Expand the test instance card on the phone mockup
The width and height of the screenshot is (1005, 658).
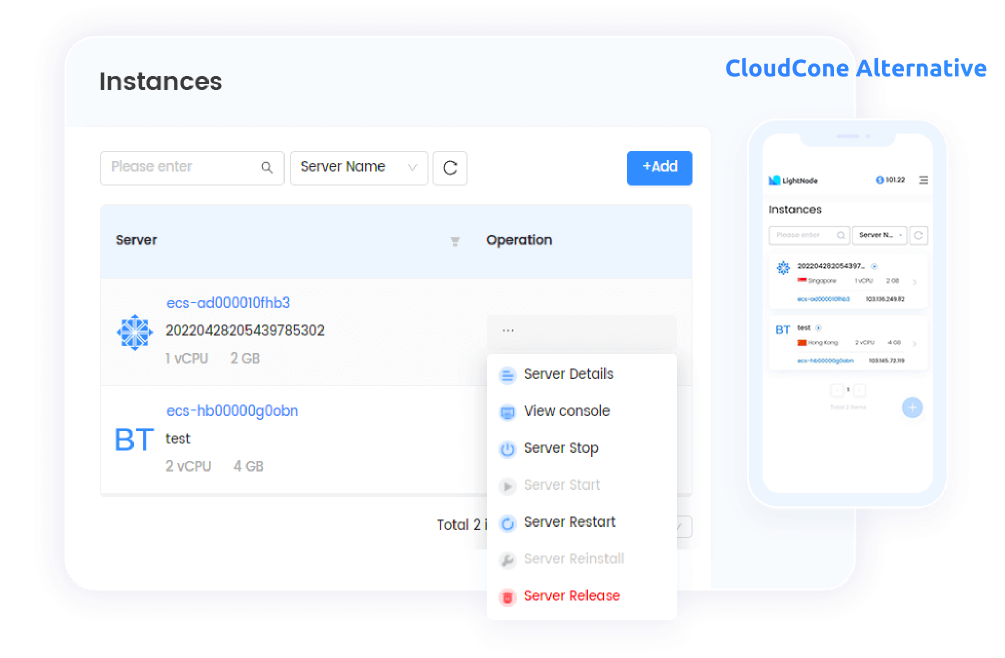pos(915,343)
